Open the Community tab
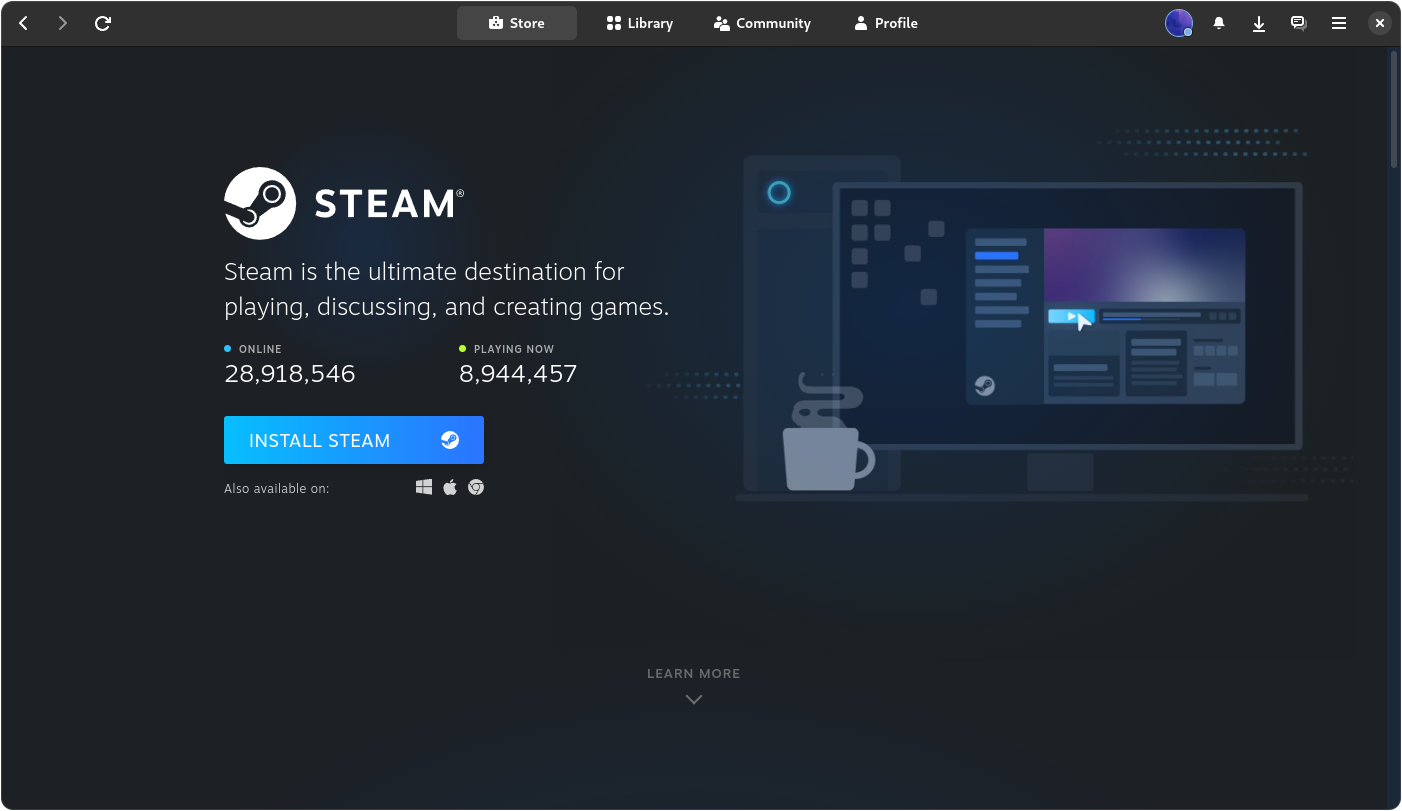 pos(762,23)
